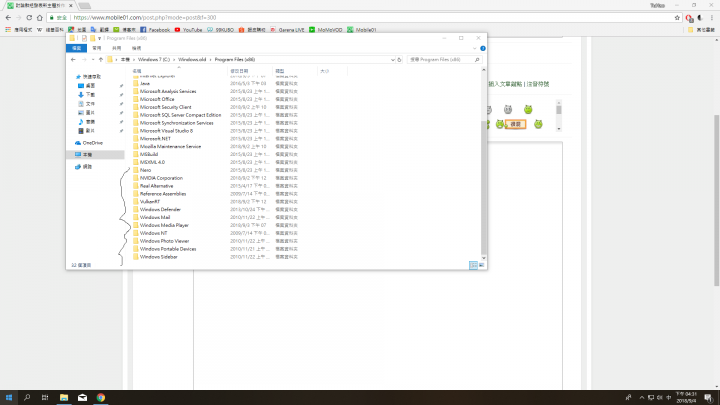This screenshot has width=720, height=405.
Task: Open the Quick Access Toolbar customize dropdown
Action: pyautogui.click(x=100, y=39)
